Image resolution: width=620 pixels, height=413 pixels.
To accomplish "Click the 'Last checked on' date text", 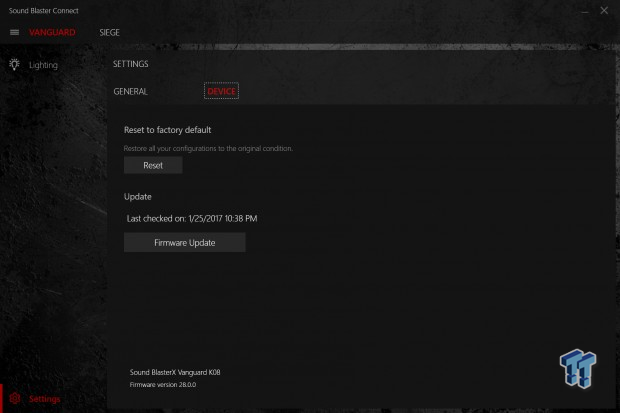I will point(192,218).
